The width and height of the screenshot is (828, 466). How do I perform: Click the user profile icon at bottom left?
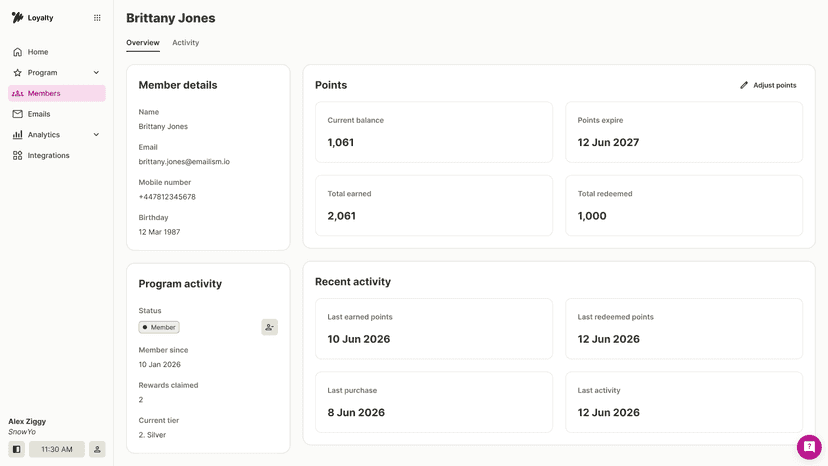pos(97,449)
